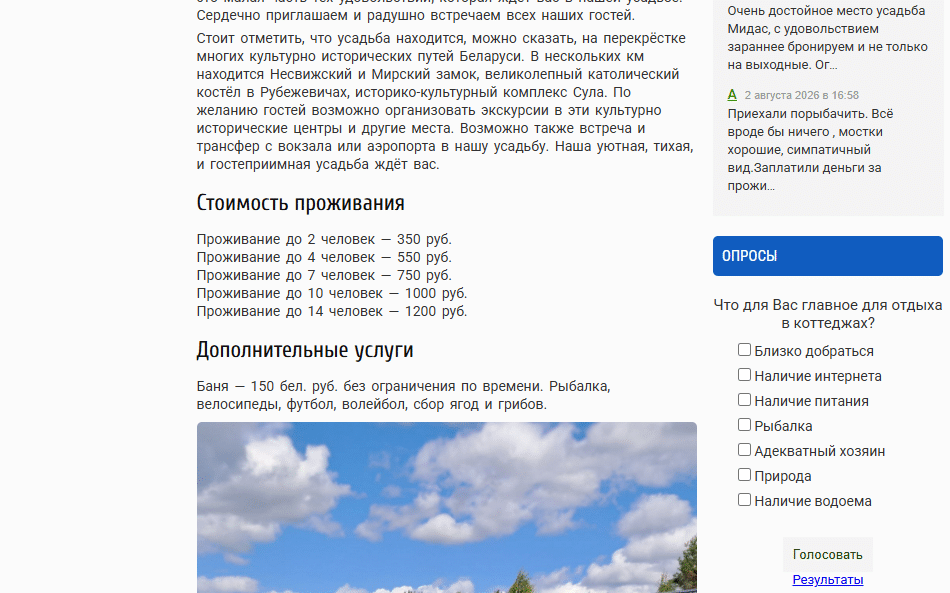
Task: Mark the 'Наличие водоема' checkbox
Action: coord(744,500)
